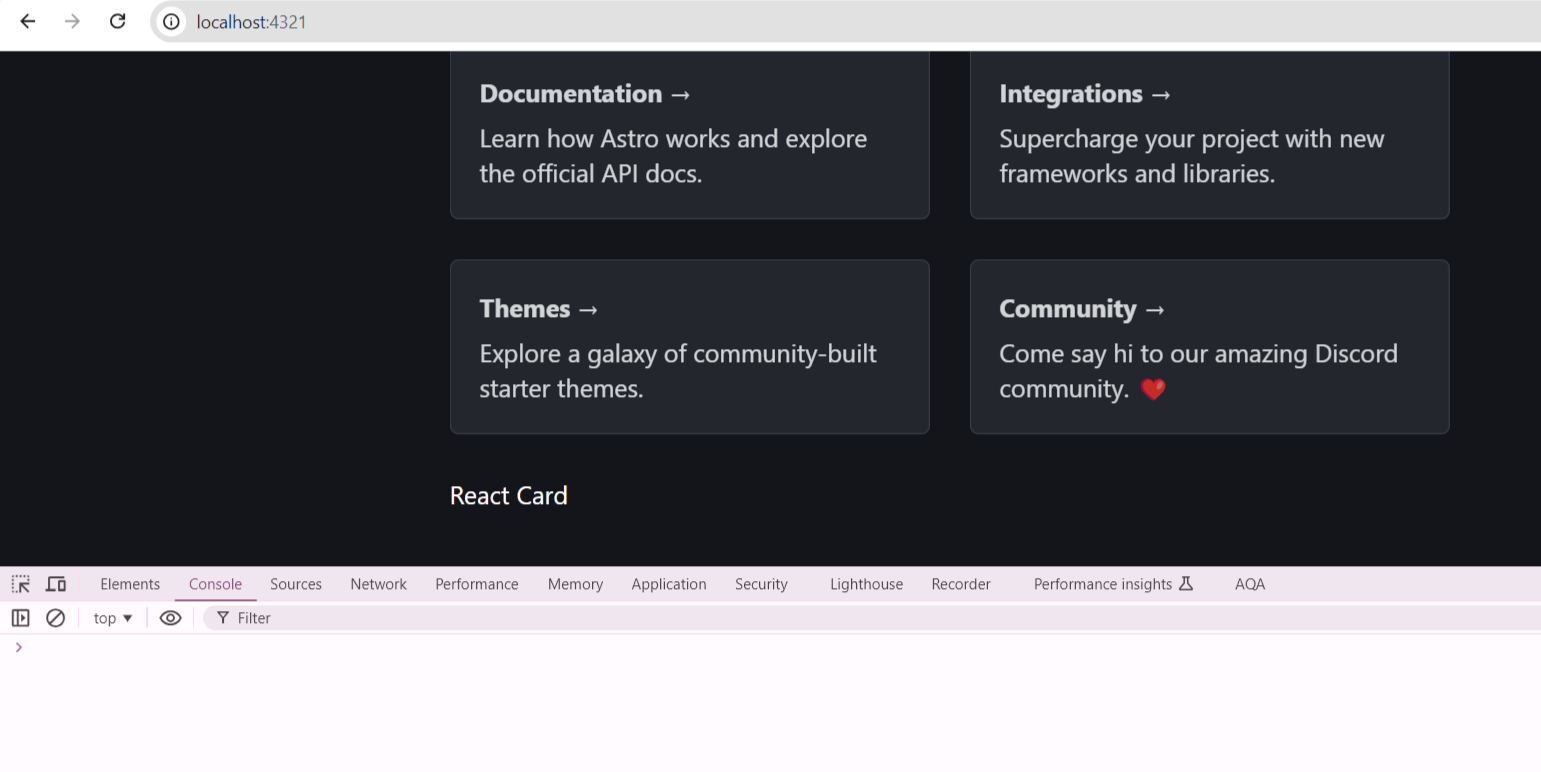Toggle the console sidebar panel
Viewport: 1541px width, 772px height.
point(20,617)
